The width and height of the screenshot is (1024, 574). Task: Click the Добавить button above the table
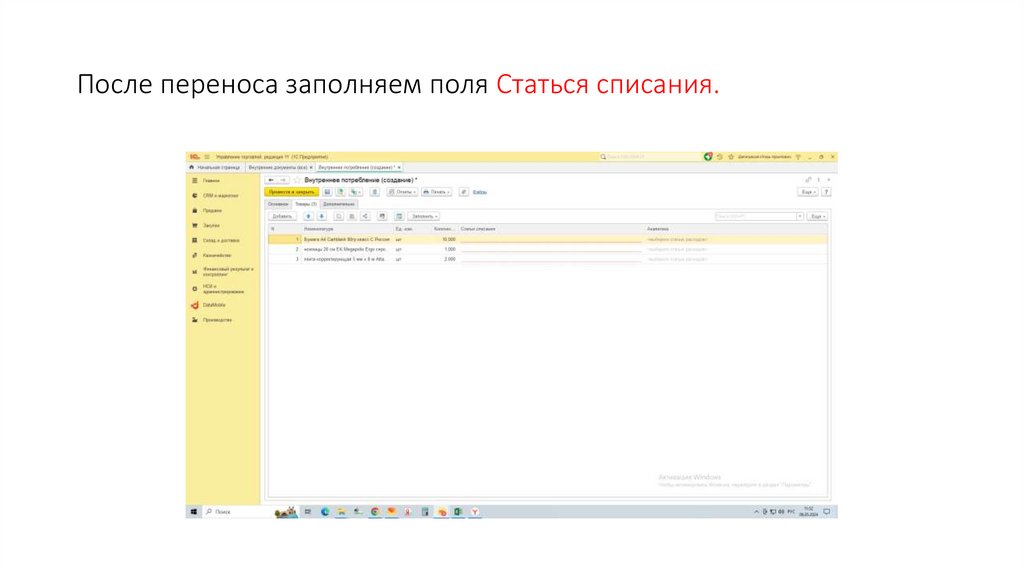[x=282, y=216]
